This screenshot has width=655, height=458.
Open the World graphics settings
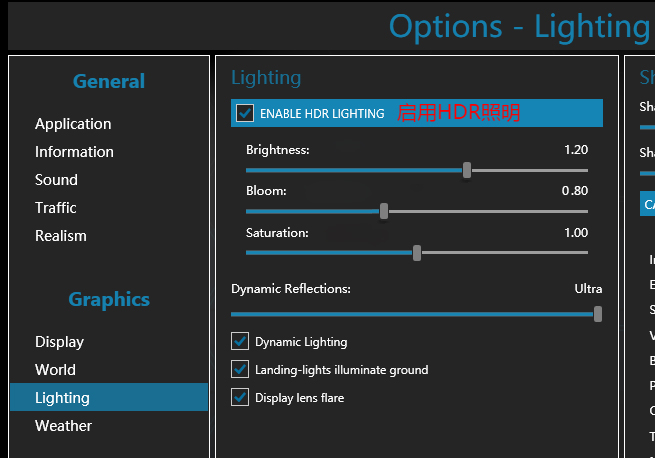point(55,370)
